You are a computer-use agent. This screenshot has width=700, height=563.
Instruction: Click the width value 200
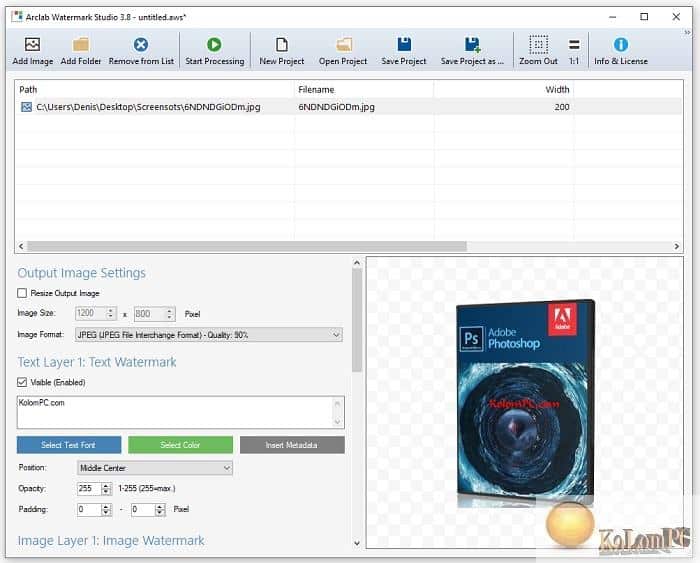(562, 107)
